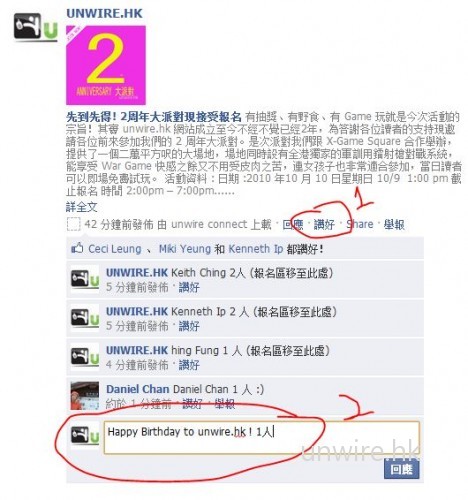
Task: Open Daniel Chan's profile photo
Action: point(85,396)
